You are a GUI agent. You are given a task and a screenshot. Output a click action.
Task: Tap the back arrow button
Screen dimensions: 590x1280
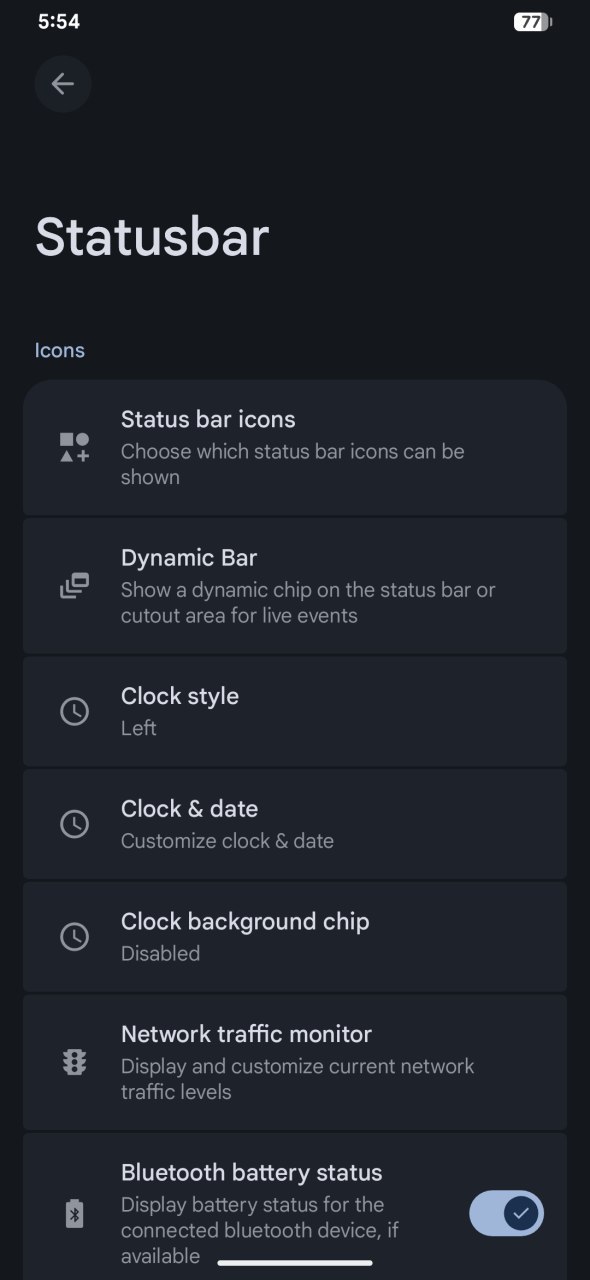point(63,84)
